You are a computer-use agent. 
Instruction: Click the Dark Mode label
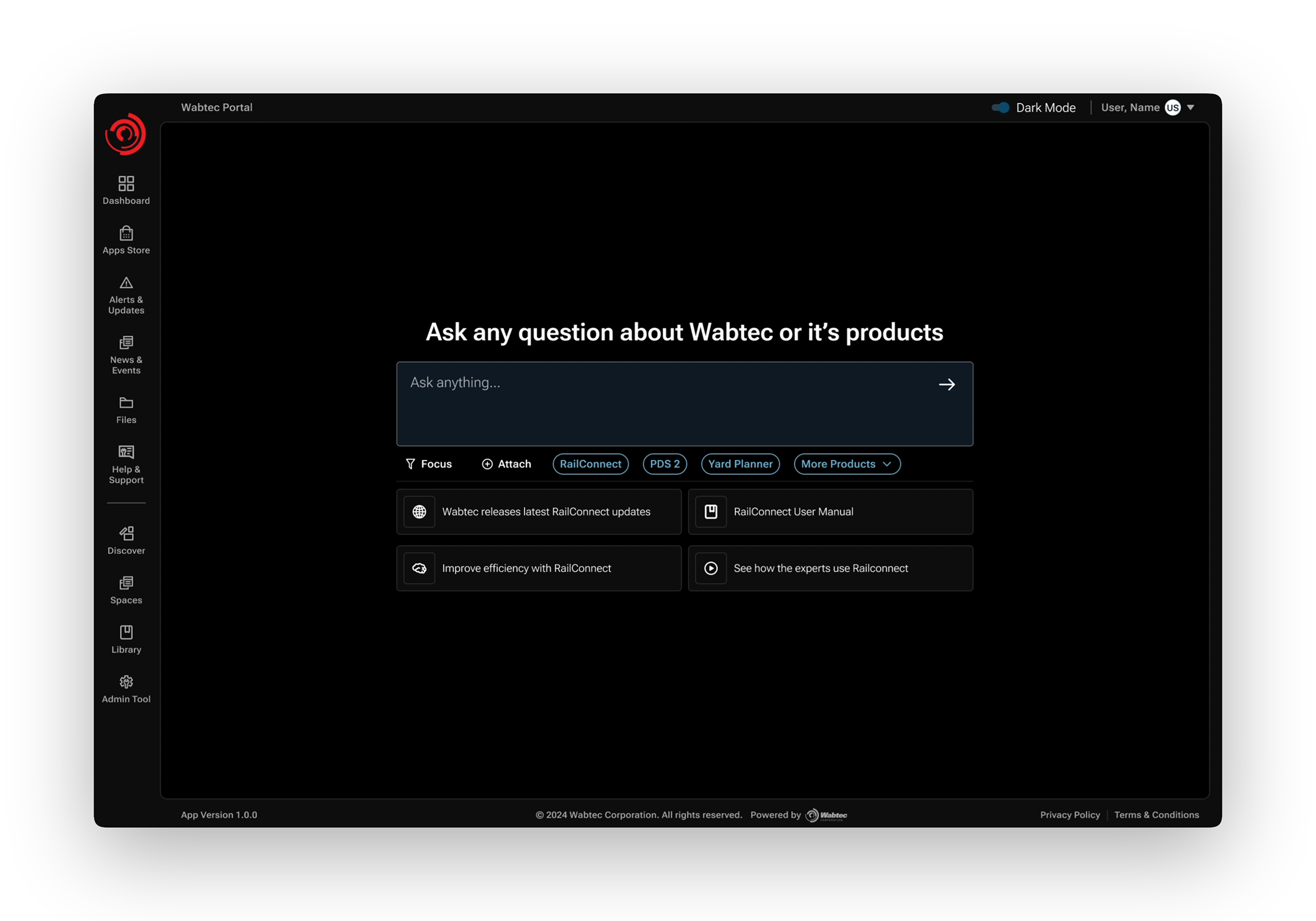[1046, 108]
